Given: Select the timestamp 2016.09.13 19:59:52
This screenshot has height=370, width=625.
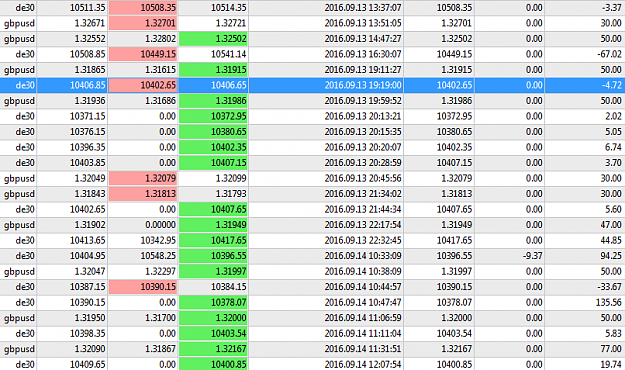Looking at the screenshot, I should point(363,100).
